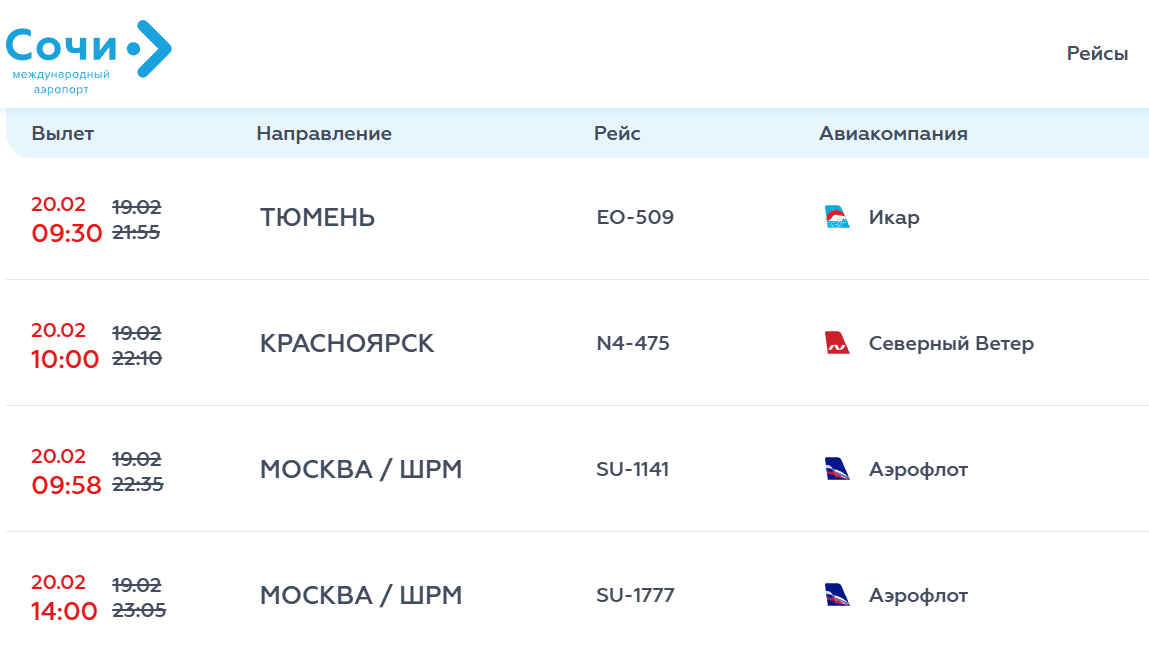Open flight number EO-509
The width and height of the screenshot is (1149, 657).
point(635,217)
